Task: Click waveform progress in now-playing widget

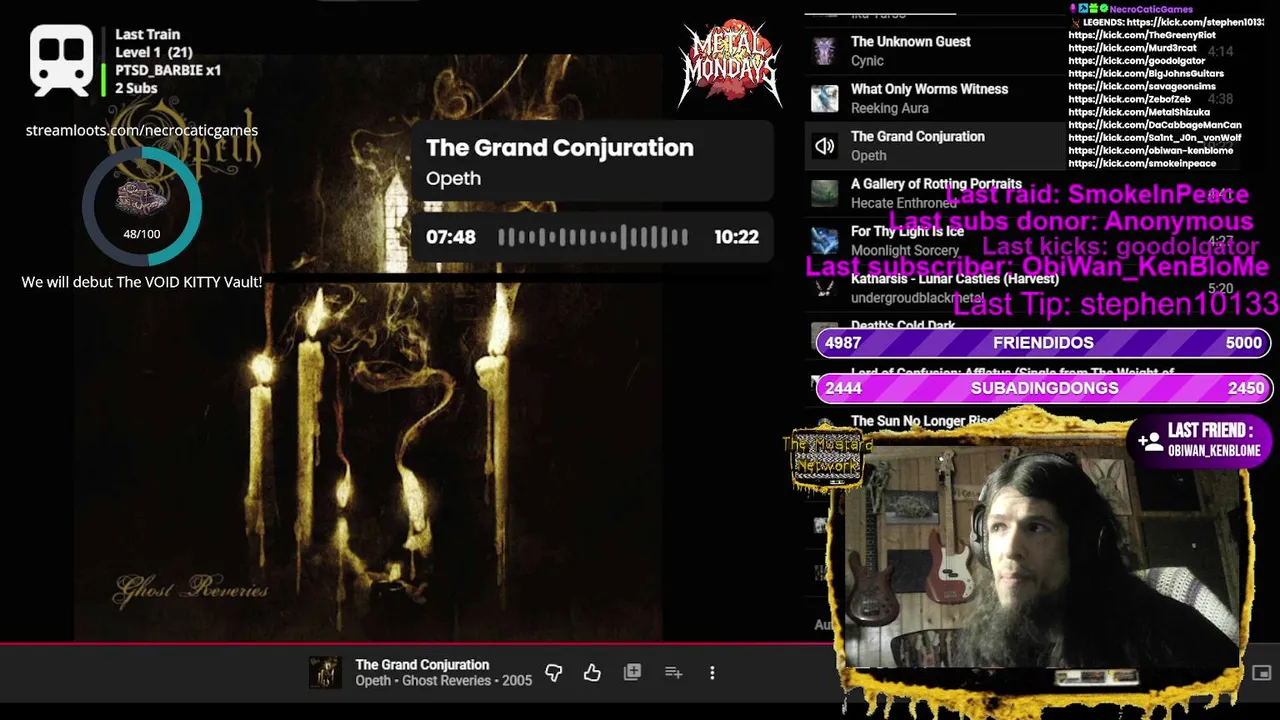Action: point(593,237)
